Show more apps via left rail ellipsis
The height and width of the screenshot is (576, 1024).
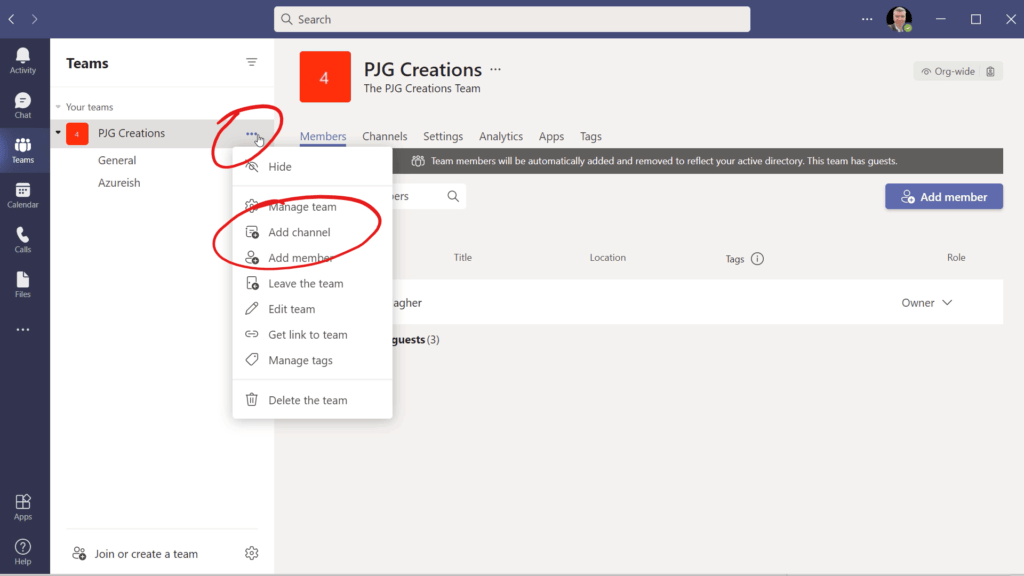(23, 330)
